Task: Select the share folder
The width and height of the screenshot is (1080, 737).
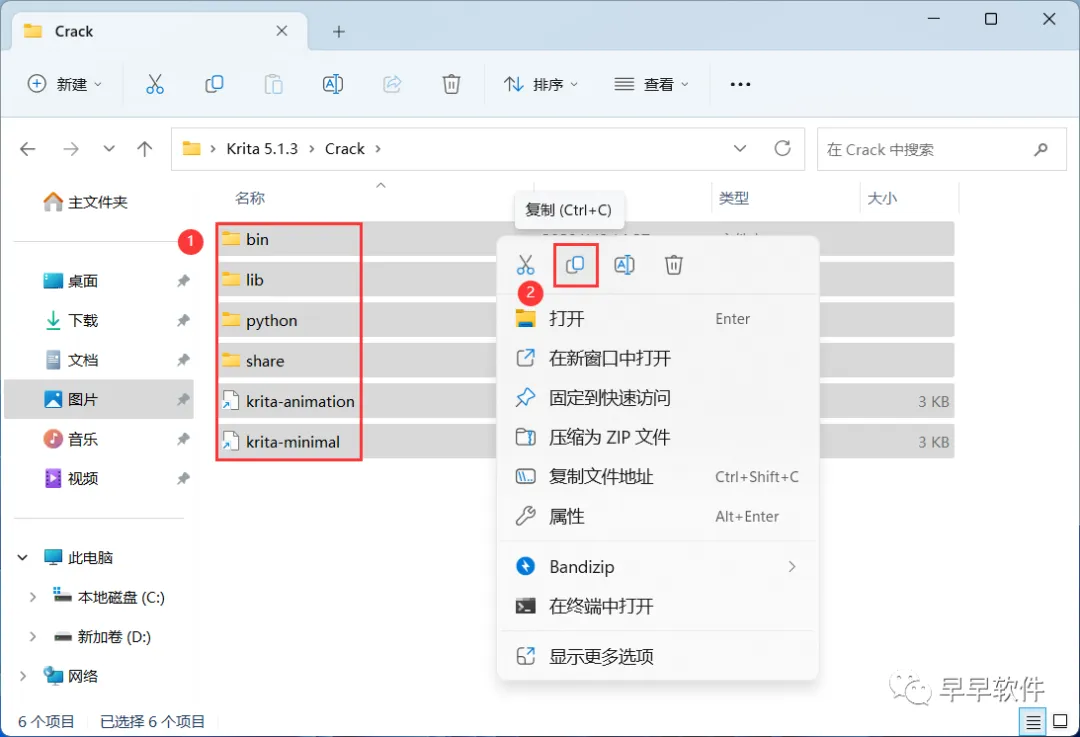Action: pos(264,361)
